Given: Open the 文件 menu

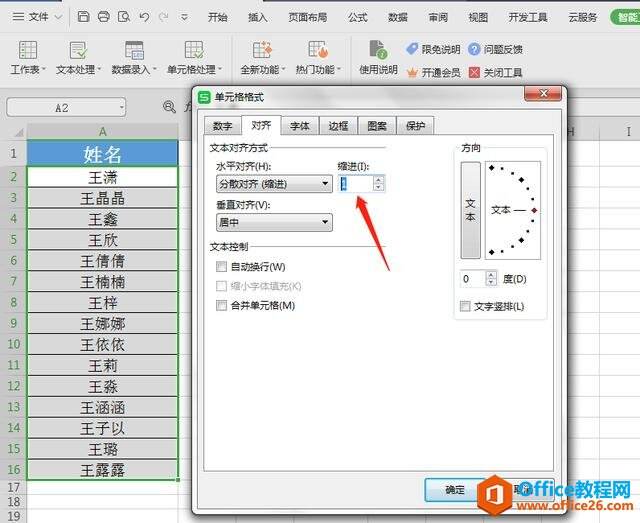Looking at the screenshot, I should tap(37, 17).
